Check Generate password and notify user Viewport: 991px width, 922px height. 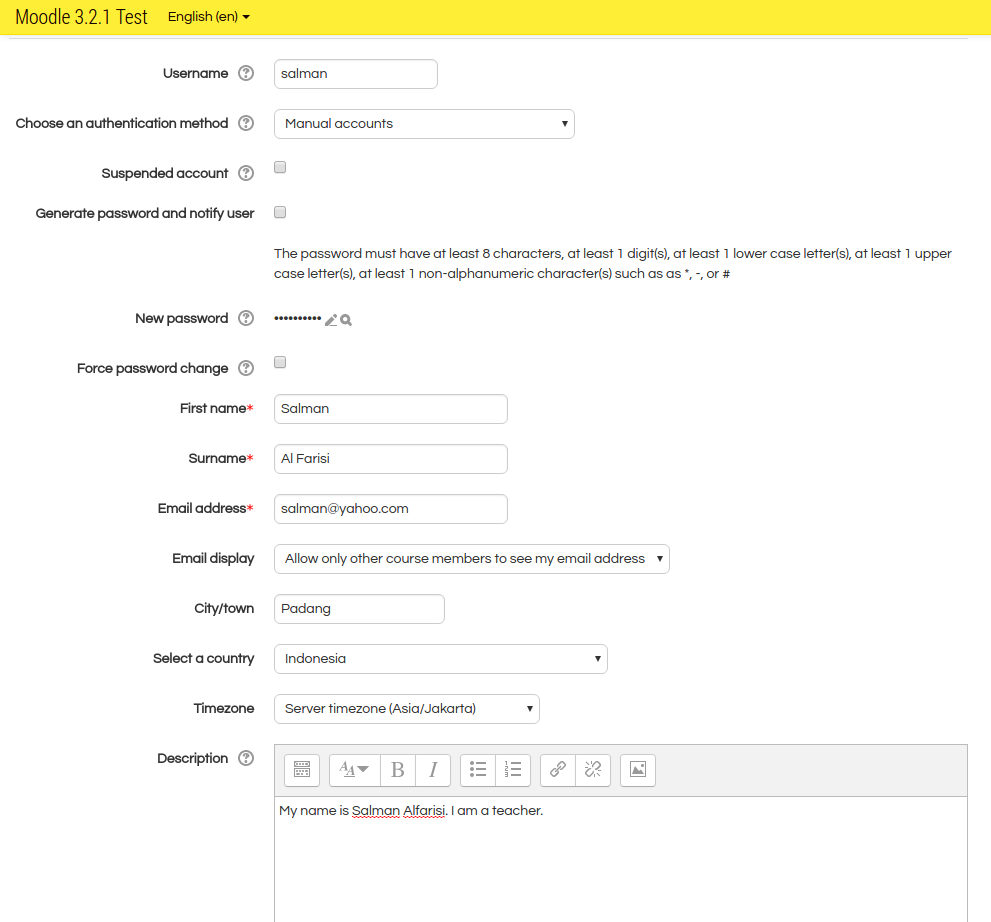(x=280, y=212)
